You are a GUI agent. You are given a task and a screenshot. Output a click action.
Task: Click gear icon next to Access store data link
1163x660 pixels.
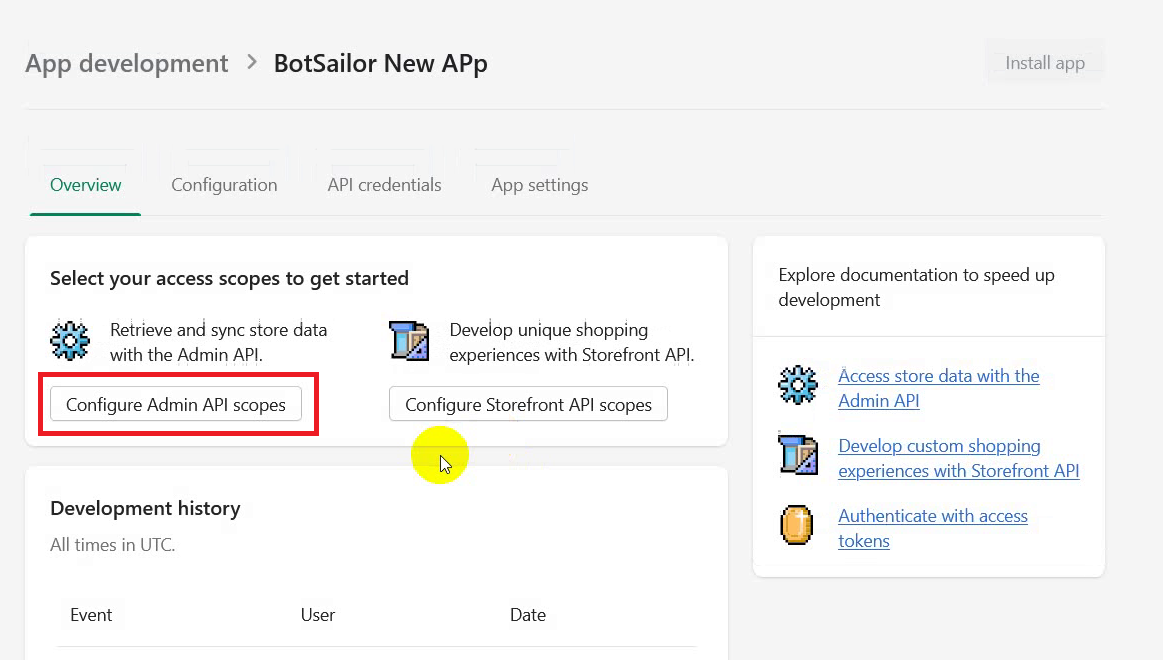pyautogui.click(x=797, y=385)
